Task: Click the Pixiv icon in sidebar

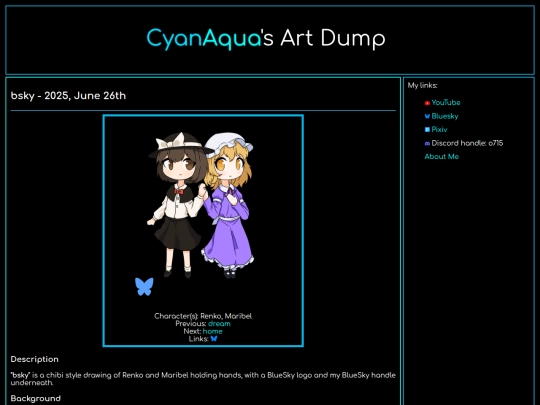Action: (427, 130)
